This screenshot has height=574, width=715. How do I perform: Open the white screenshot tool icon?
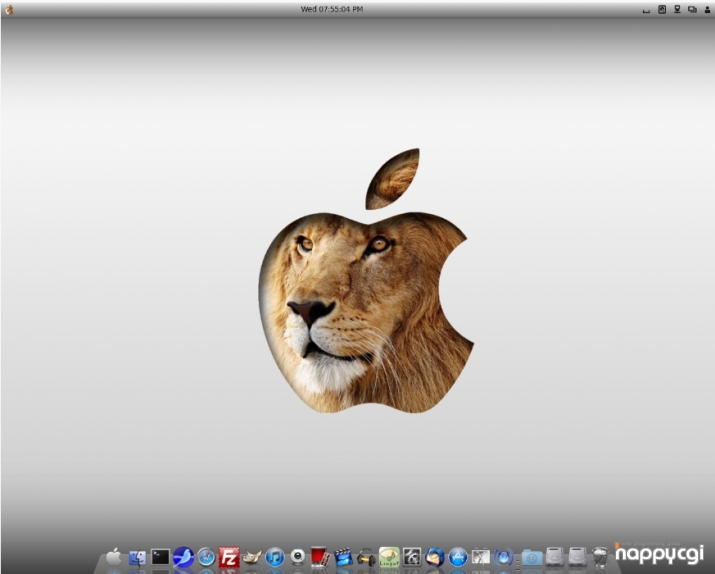(x=481, y=557)
